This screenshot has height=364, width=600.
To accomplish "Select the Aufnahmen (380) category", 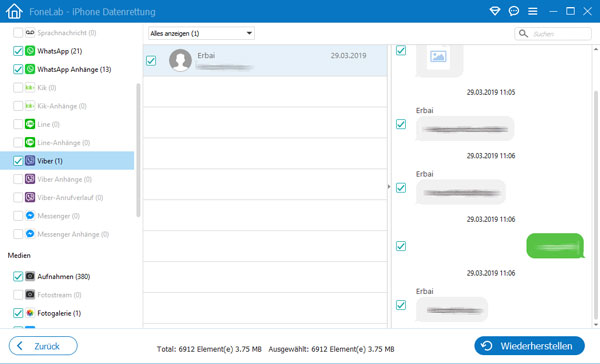I will (64, 276).
